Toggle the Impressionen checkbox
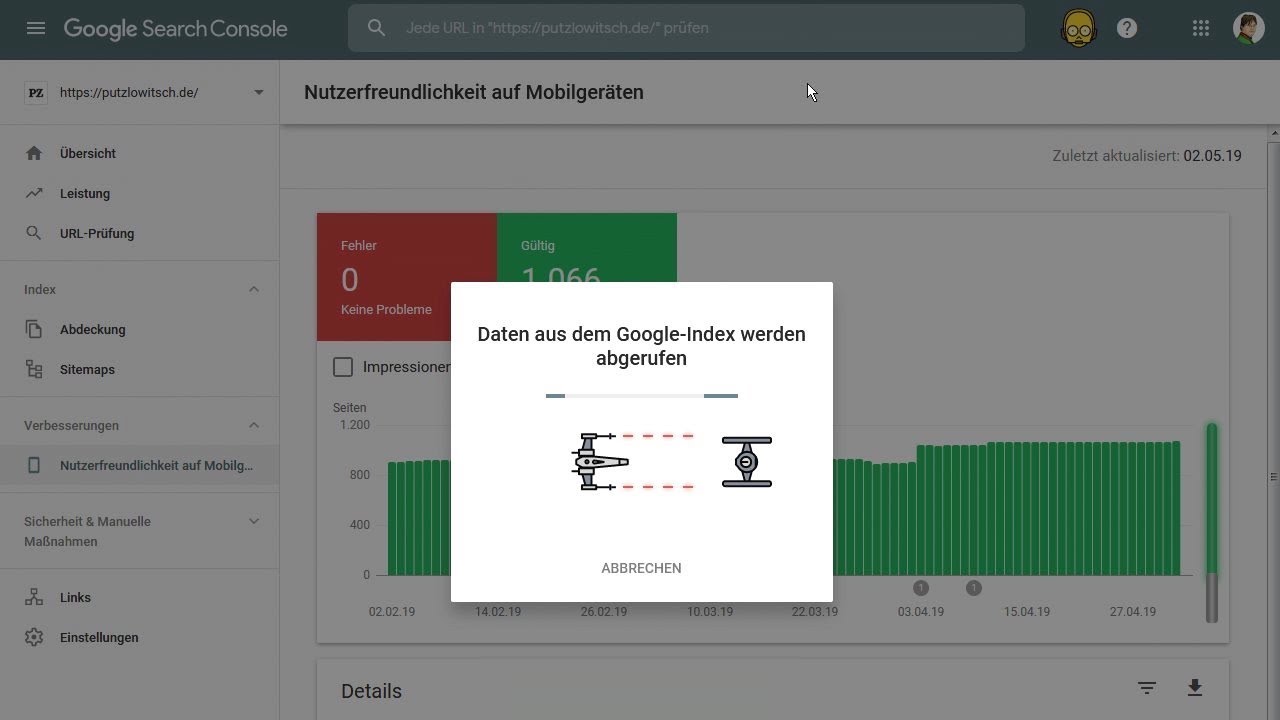 point(343,367)
